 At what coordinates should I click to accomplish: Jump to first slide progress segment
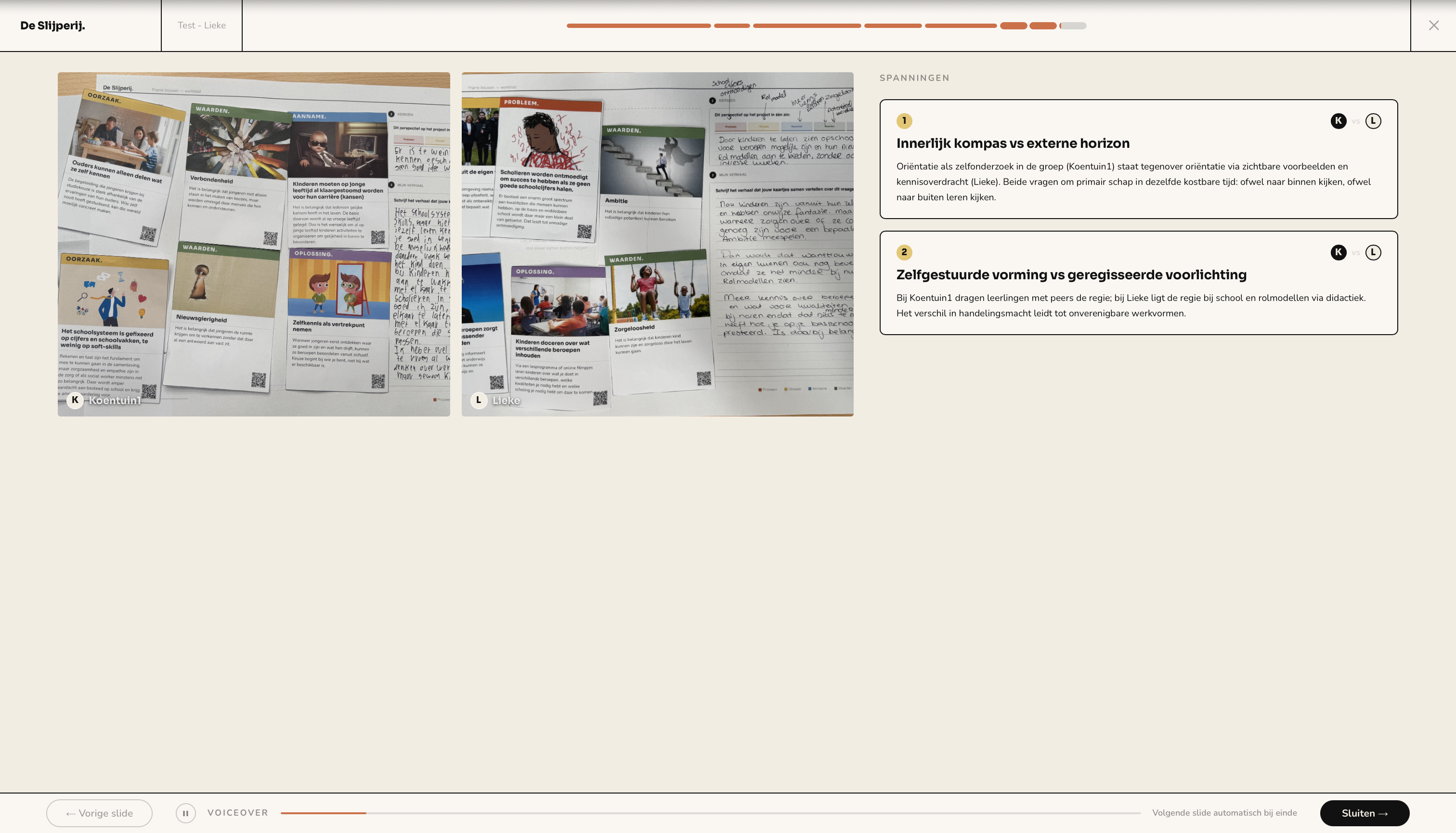tap(638, 26)
